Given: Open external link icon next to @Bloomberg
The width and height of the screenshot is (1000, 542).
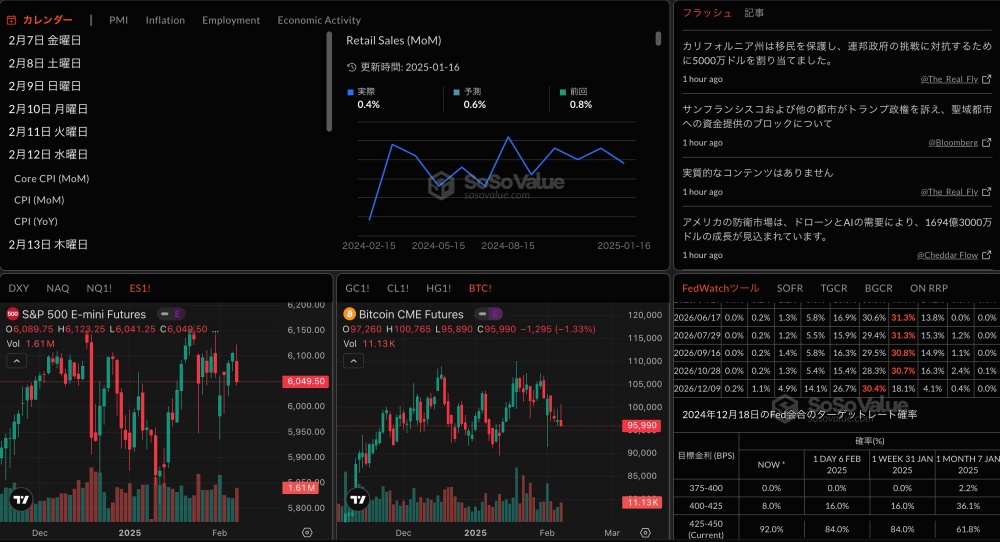Looking at the screenshot, I should click(x=987, y=143).
